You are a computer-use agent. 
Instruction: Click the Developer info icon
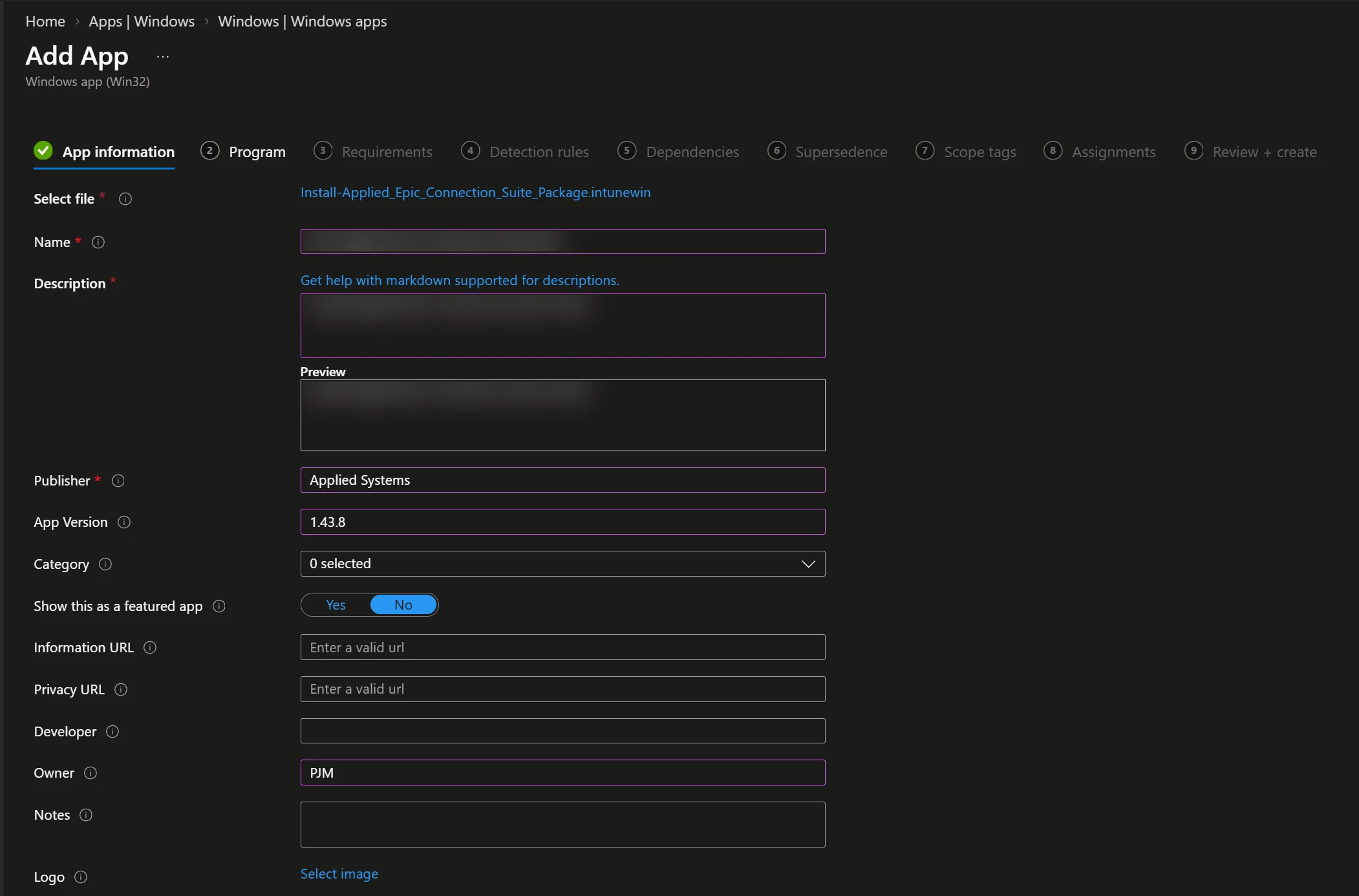(x=112, y=732)
